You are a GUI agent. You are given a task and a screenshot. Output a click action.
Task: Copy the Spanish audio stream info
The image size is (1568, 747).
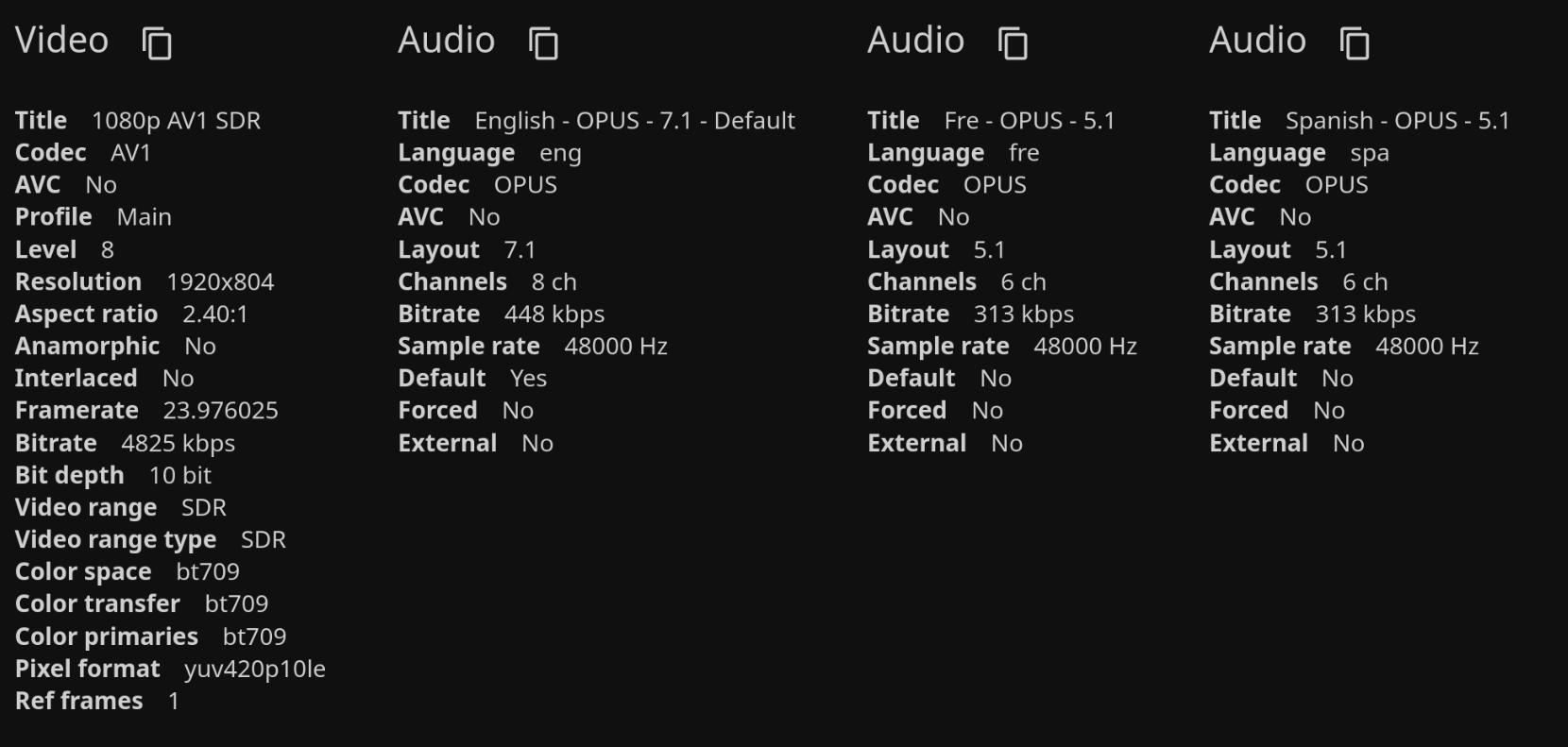tap(1355, 43)
